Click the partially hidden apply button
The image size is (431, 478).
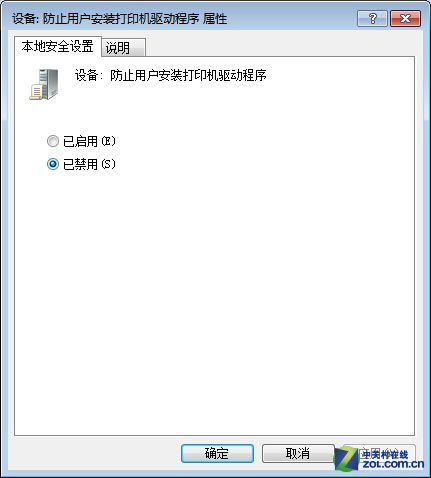[x=379, y=453]
